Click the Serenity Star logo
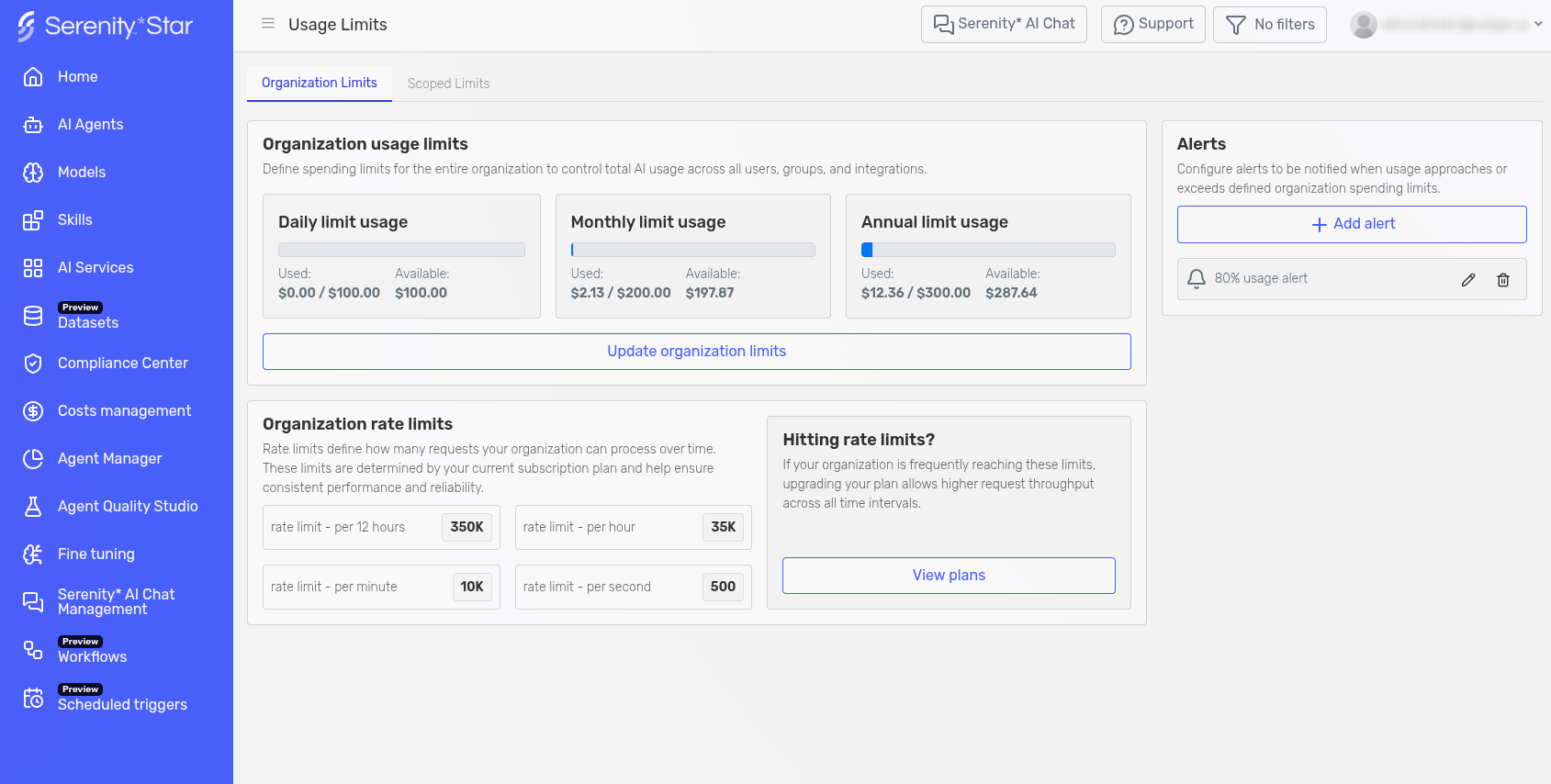Image resolution: width=1551 pixels, height=784 pixels. 105,26
